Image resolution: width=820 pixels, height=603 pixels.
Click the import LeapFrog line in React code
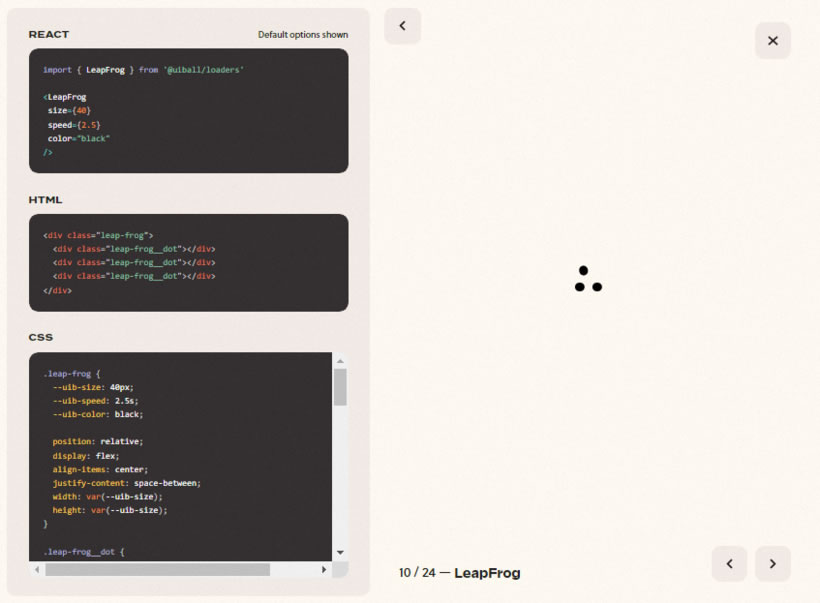(x=143, y=70)
